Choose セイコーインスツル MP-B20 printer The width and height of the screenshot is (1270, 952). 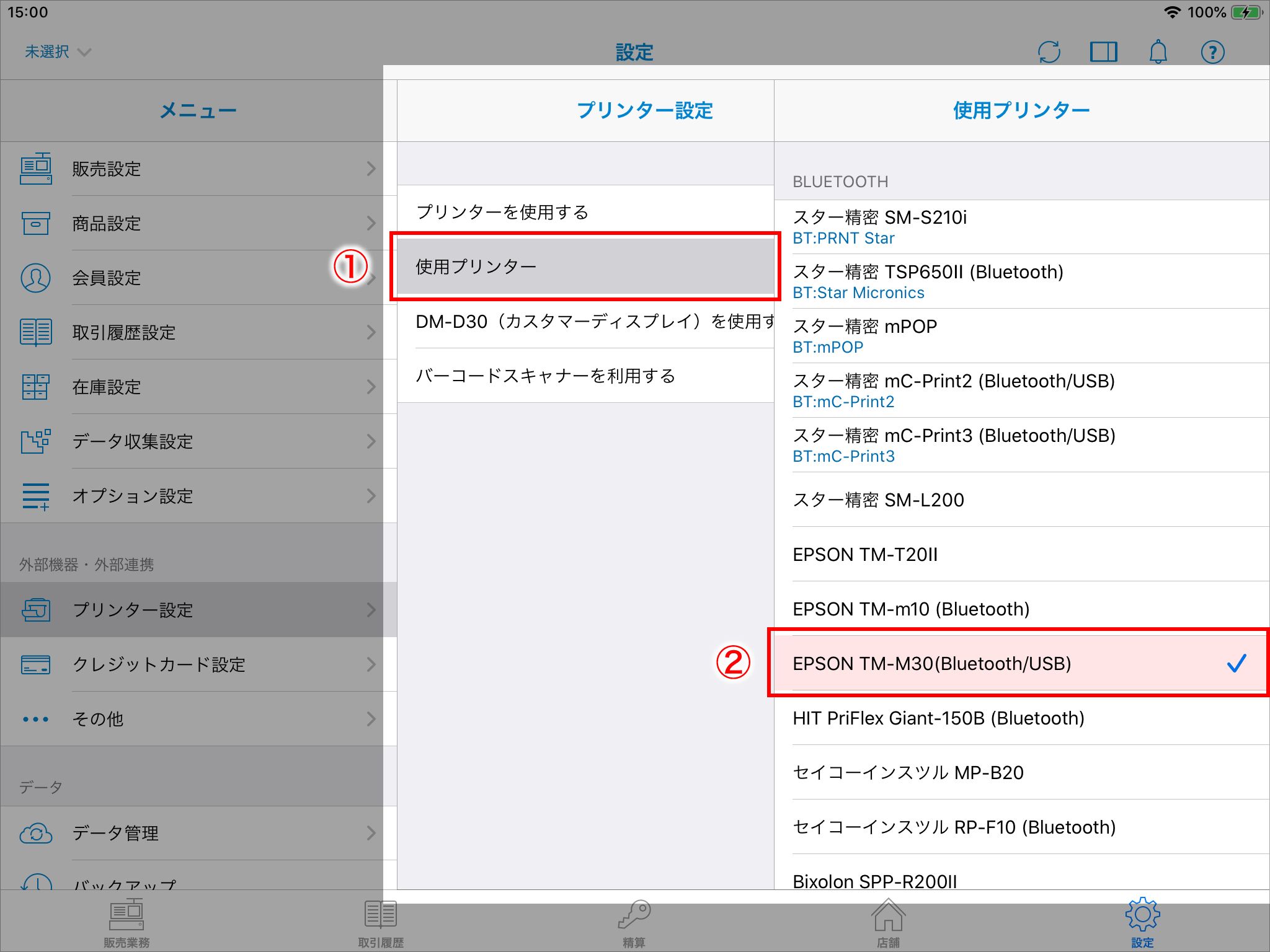pos(1022,772)
